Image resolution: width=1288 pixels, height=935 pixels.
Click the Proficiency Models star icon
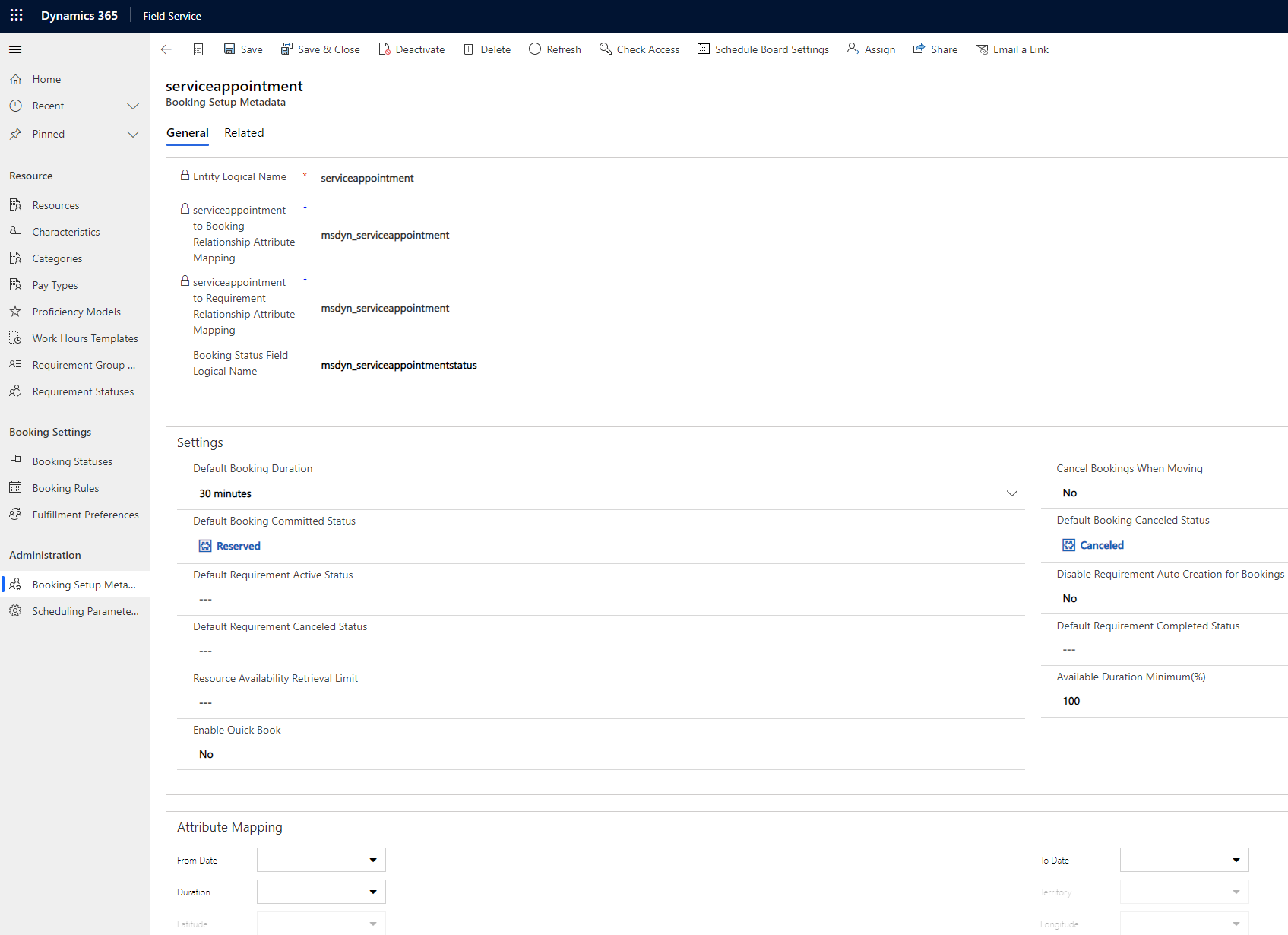15,311
